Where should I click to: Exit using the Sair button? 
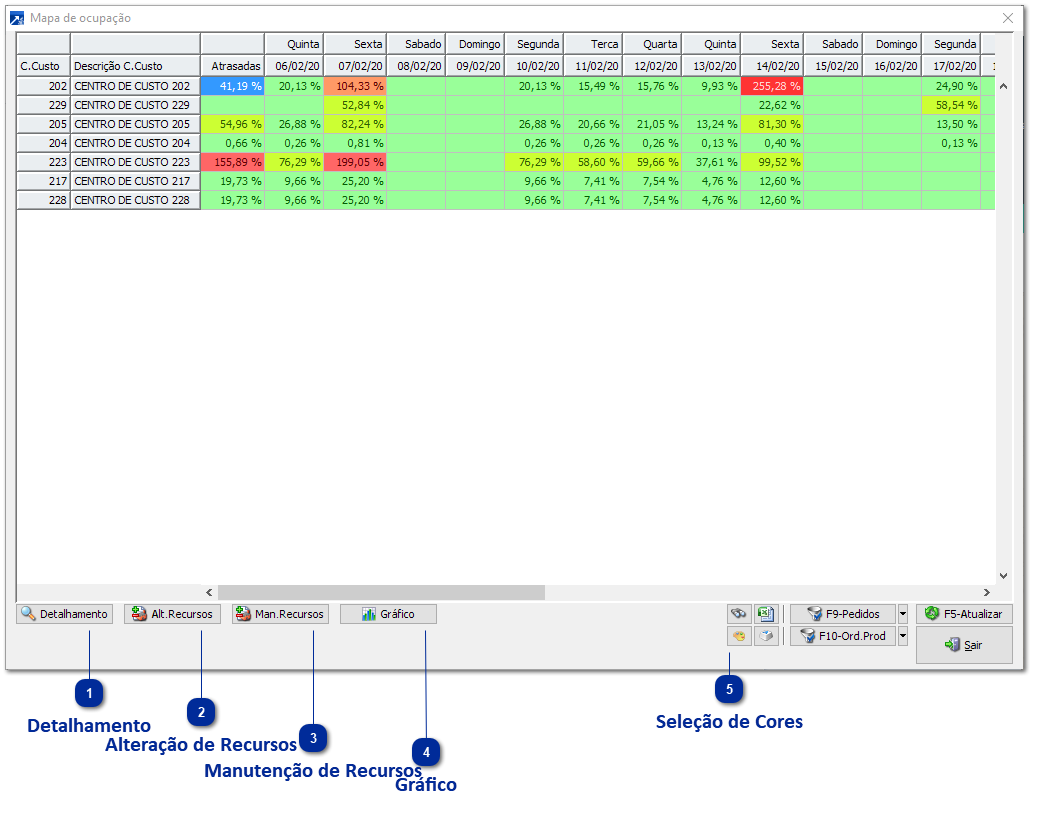coord(964,645)
